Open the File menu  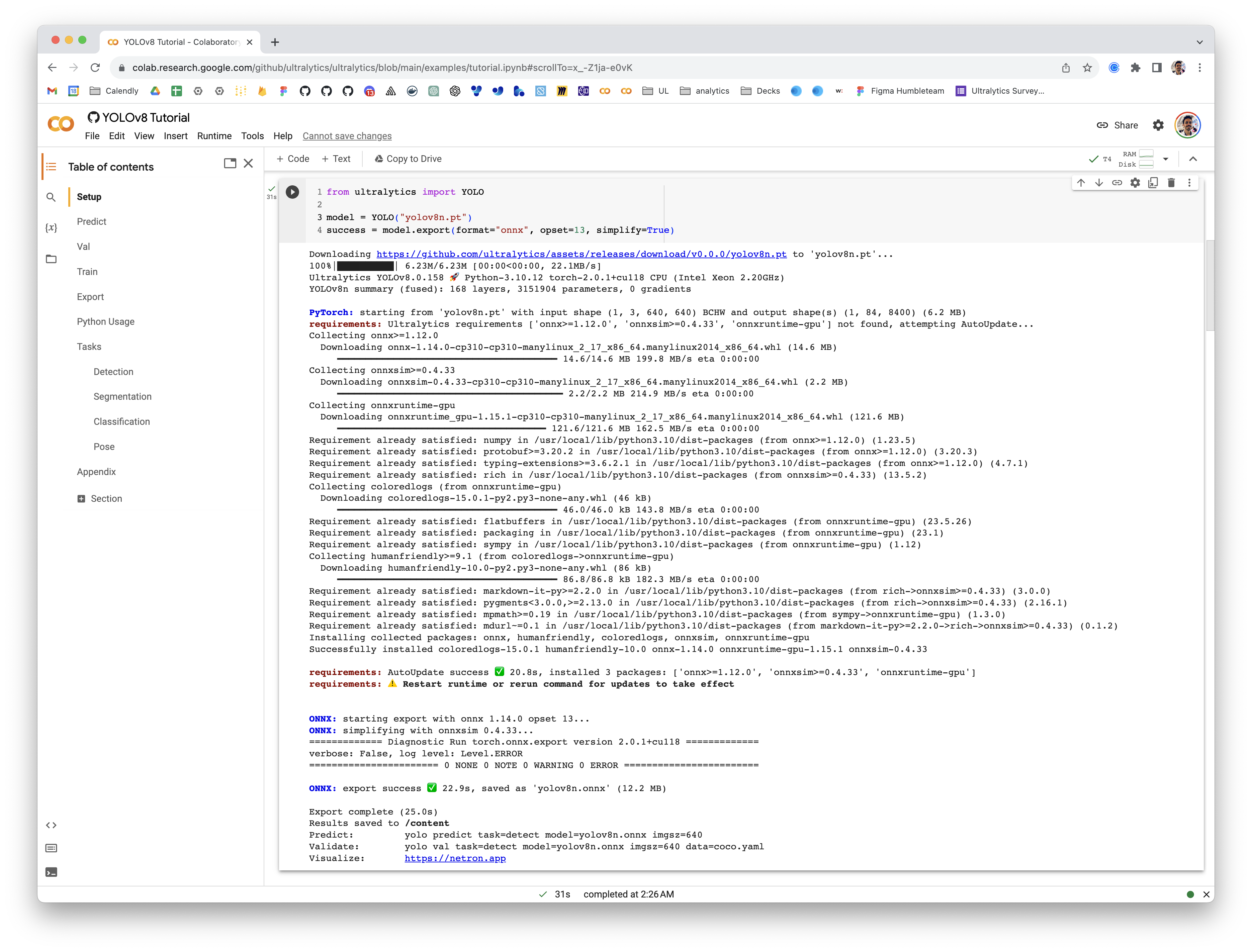[x=92, y=136]
